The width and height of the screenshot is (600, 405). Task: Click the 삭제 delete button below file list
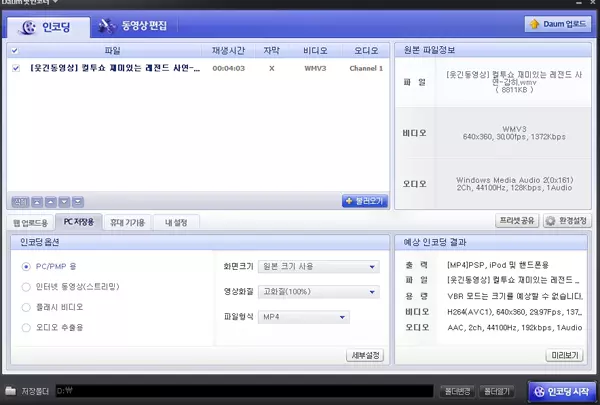pyautogui.click(x=20, y=202)
